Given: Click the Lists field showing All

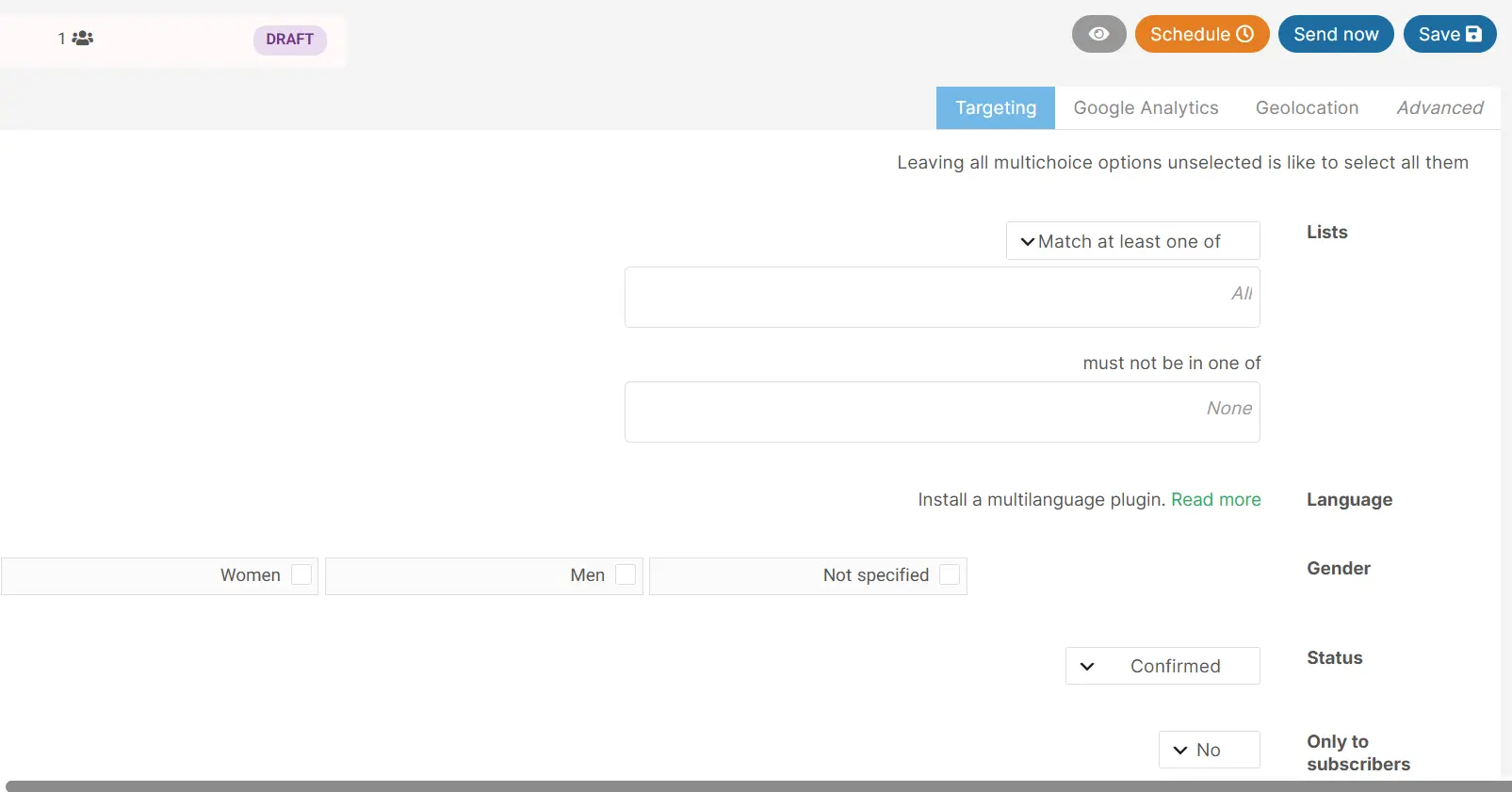Looking at the screenshot, I should click(942, 298).
